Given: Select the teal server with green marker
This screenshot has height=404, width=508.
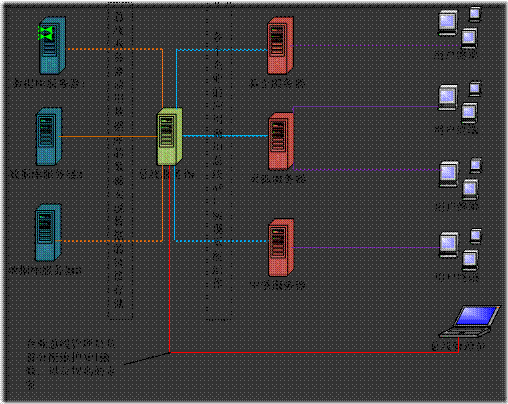Looking at the screenshot, I should pos(52,45).
